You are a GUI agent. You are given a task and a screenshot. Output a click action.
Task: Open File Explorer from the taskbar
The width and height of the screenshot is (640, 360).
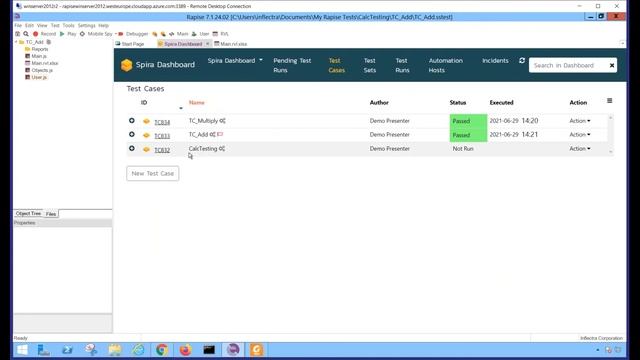[x=115, y=350]
